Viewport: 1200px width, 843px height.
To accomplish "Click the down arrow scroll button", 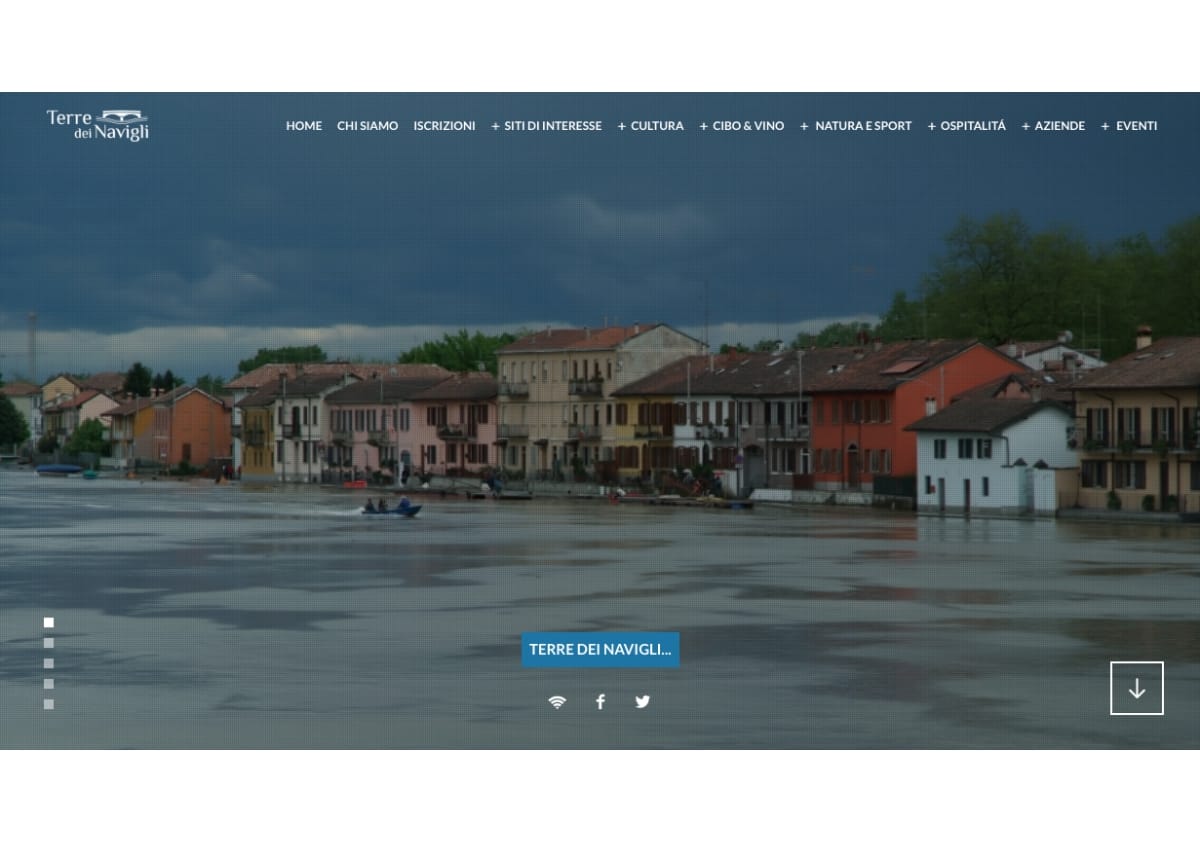I will click(x=1137, y=688).
